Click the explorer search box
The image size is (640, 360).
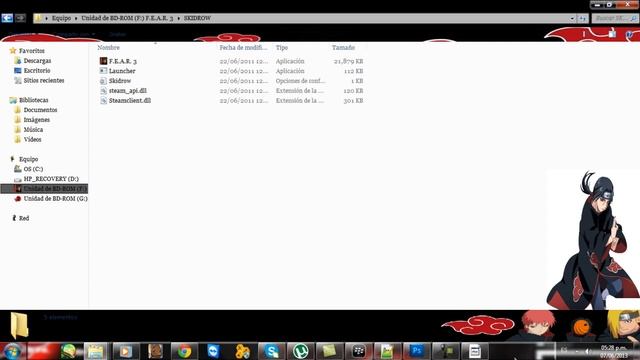[615, 18]
